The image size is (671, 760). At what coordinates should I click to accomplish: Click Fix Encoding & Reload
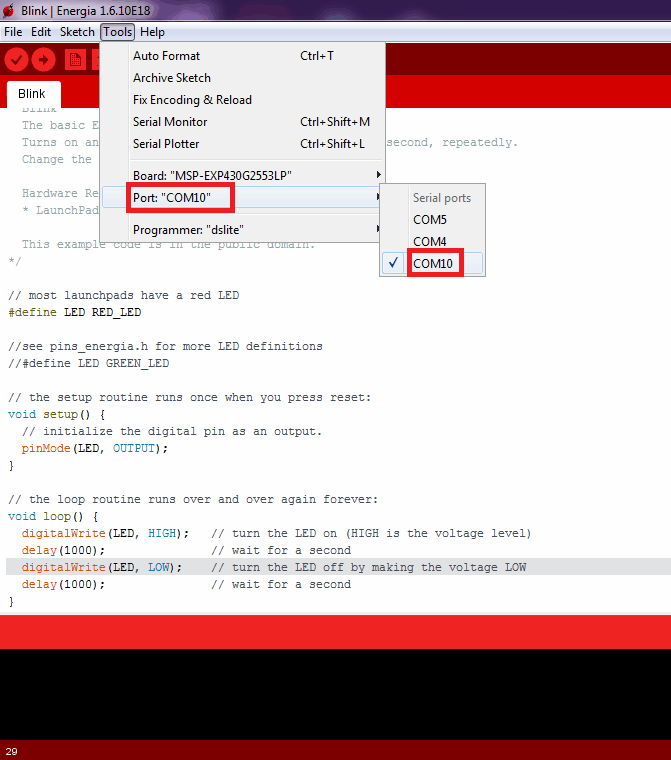(x=192, y=100)
